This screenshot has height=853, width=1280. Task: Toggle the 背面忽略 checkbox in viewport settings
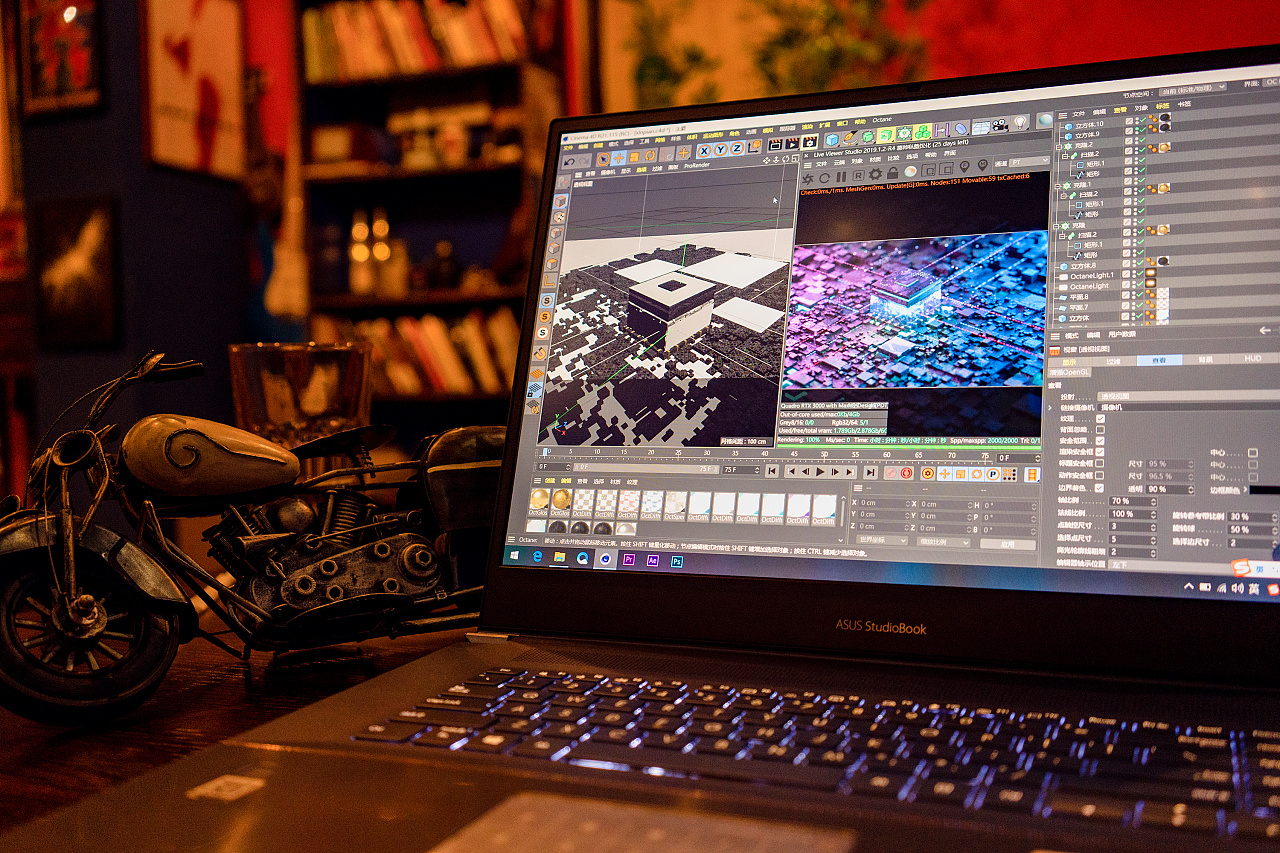1100,428
